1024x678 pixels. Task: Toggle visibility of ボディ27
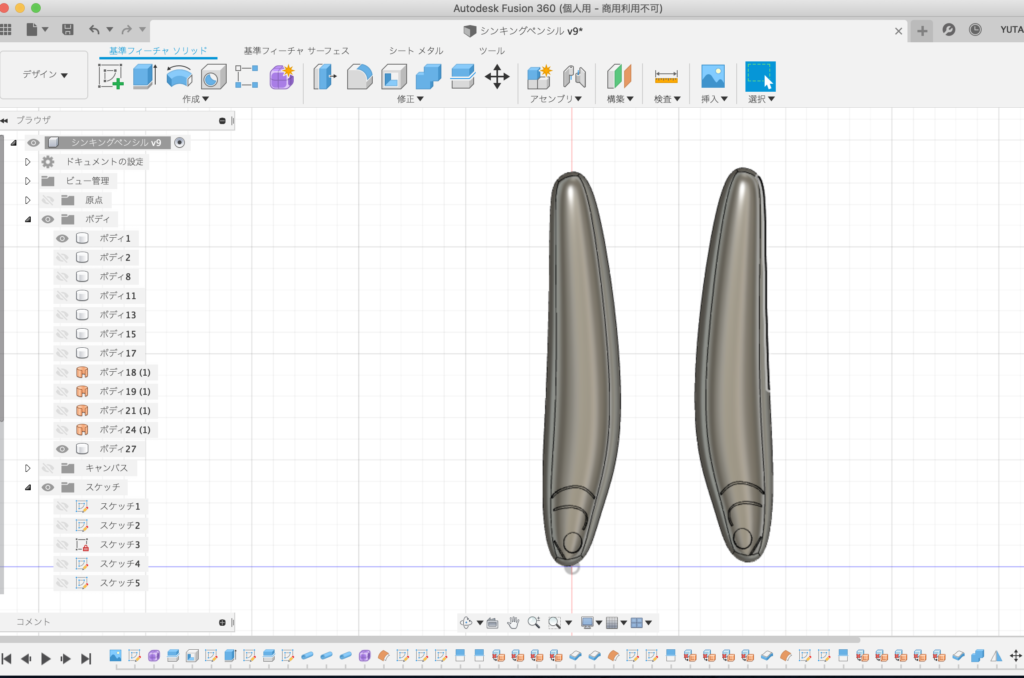(x=62, y=449)
